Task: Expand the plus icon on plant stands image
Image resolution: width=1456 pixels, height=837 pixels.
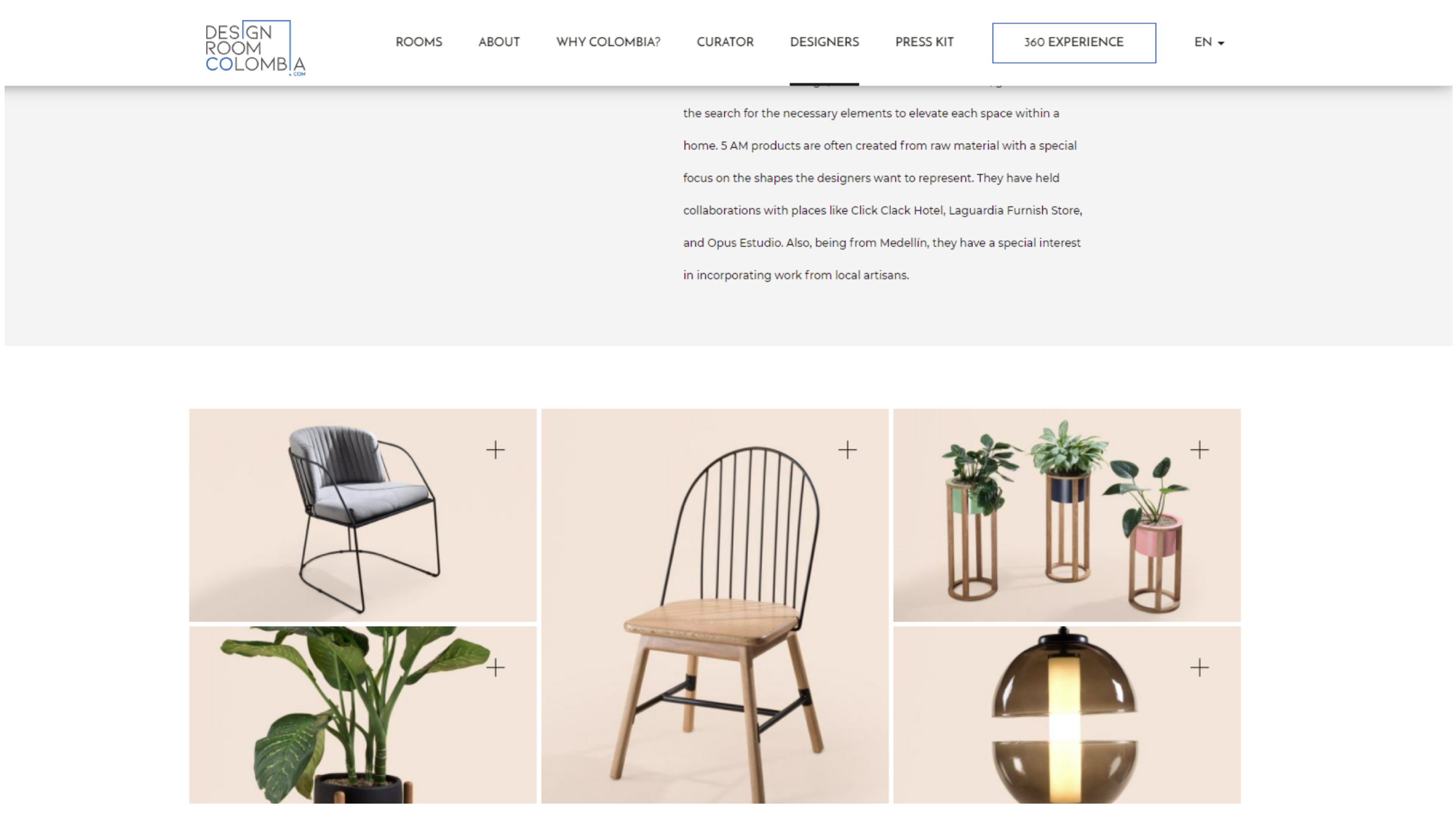Action: [1199, 450]
